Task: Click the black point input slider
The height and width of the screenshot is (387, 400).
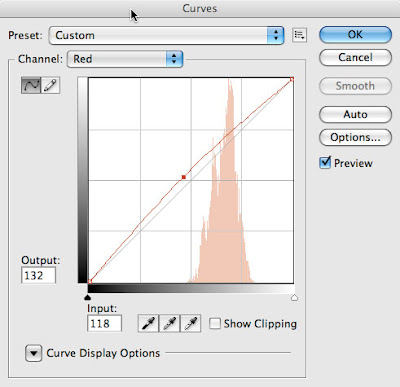Action: (x=88, y=297)
